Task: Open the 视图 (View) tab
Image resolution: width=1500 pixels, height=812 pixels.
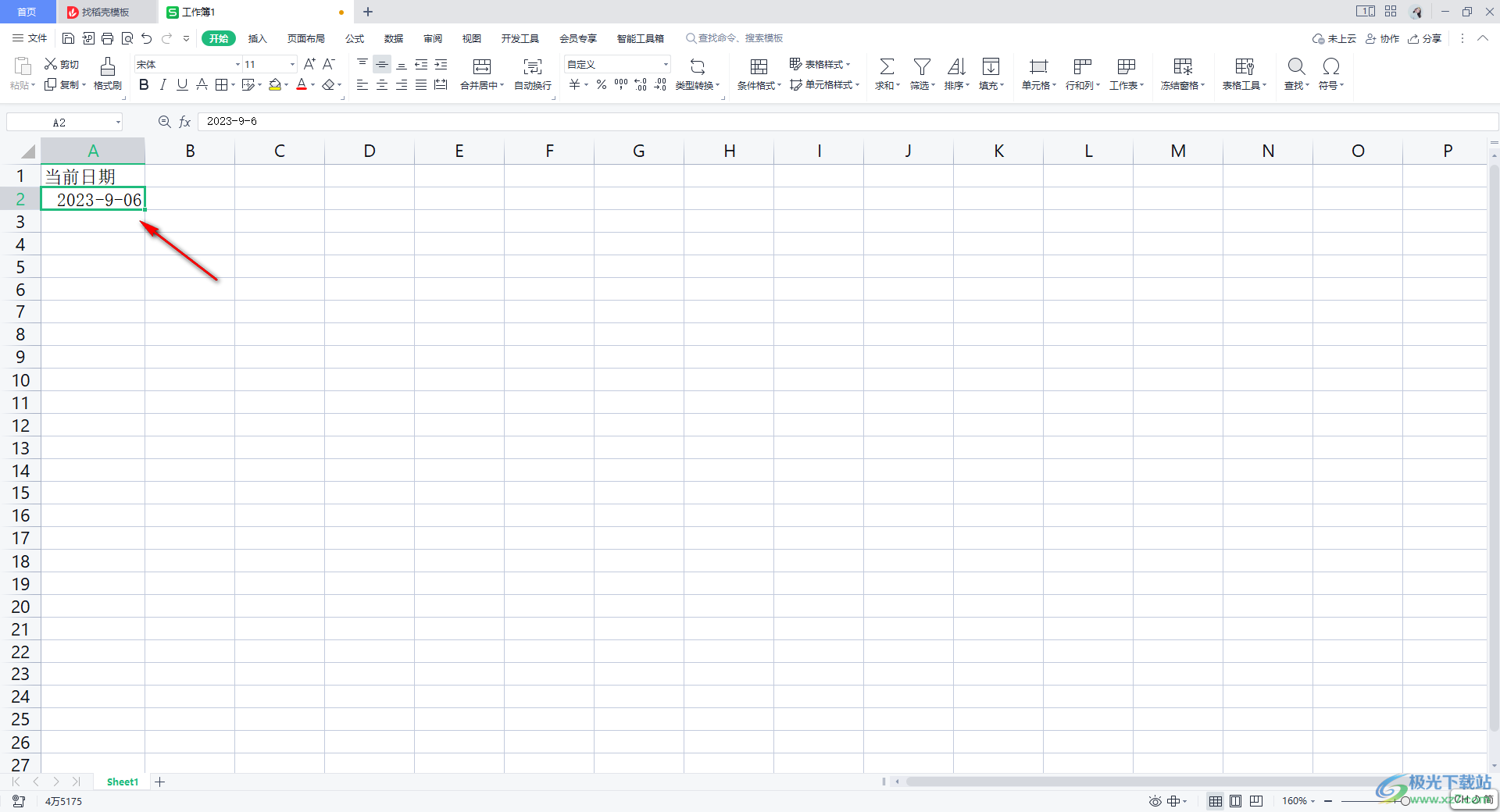Action: (x=471, y=38)
